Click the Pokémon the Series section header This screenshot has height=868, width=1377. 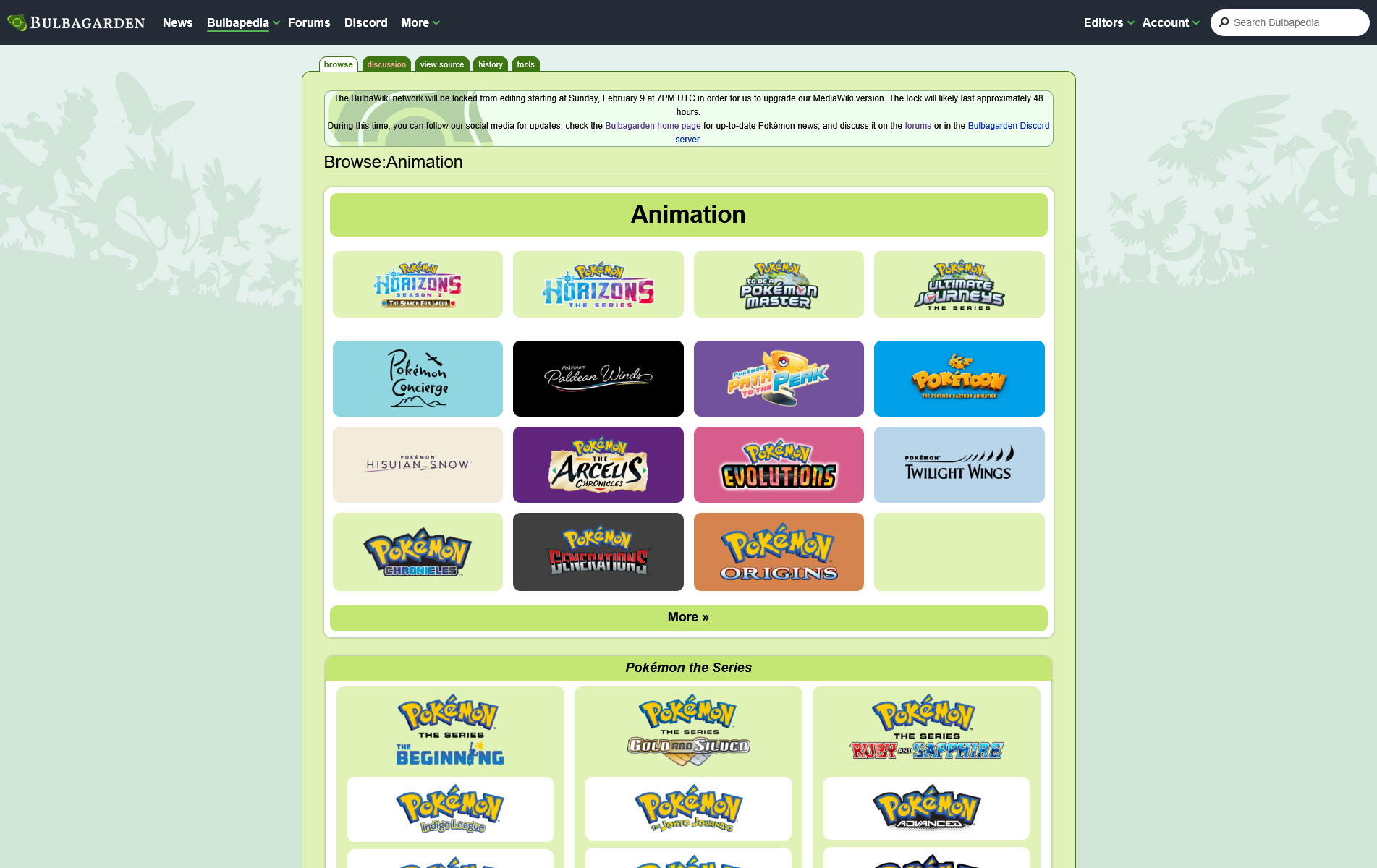coord(688,668)
